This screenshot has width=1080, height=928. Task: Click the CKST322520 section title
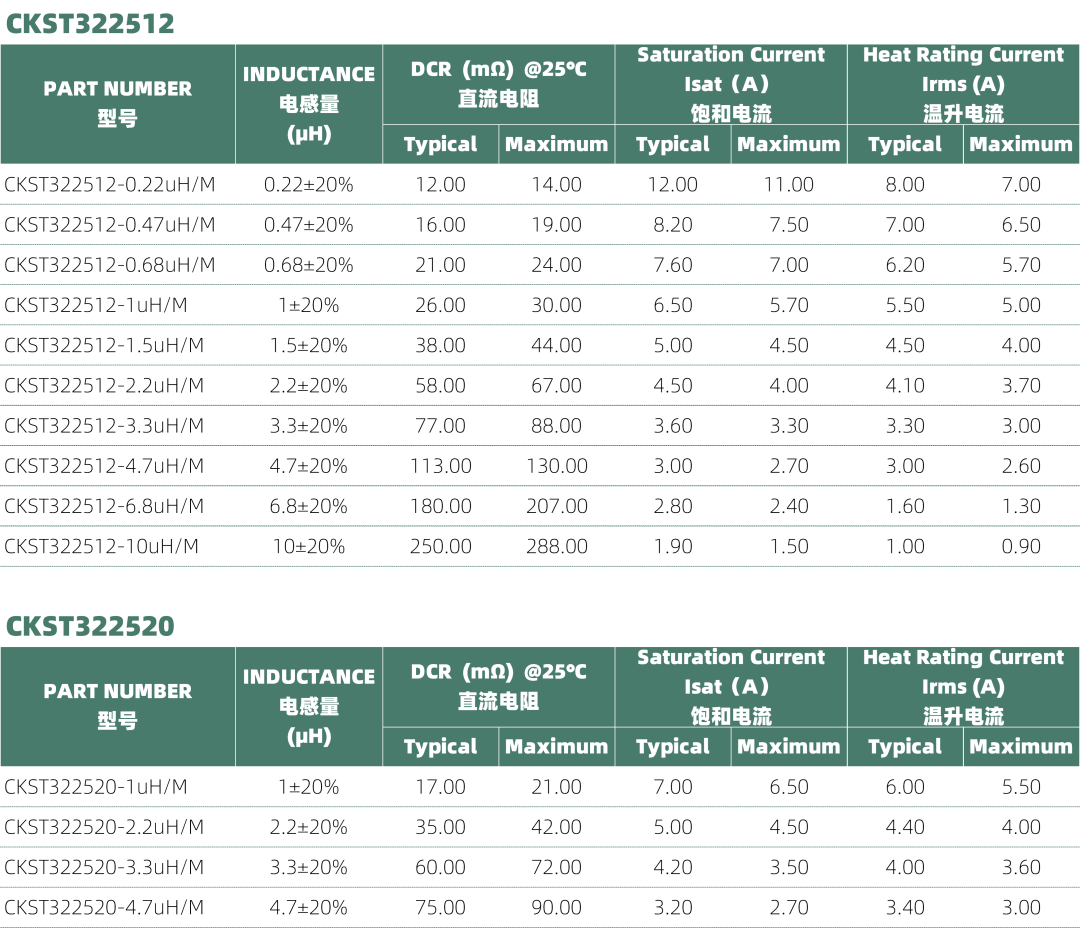click(x=90, y=626)
